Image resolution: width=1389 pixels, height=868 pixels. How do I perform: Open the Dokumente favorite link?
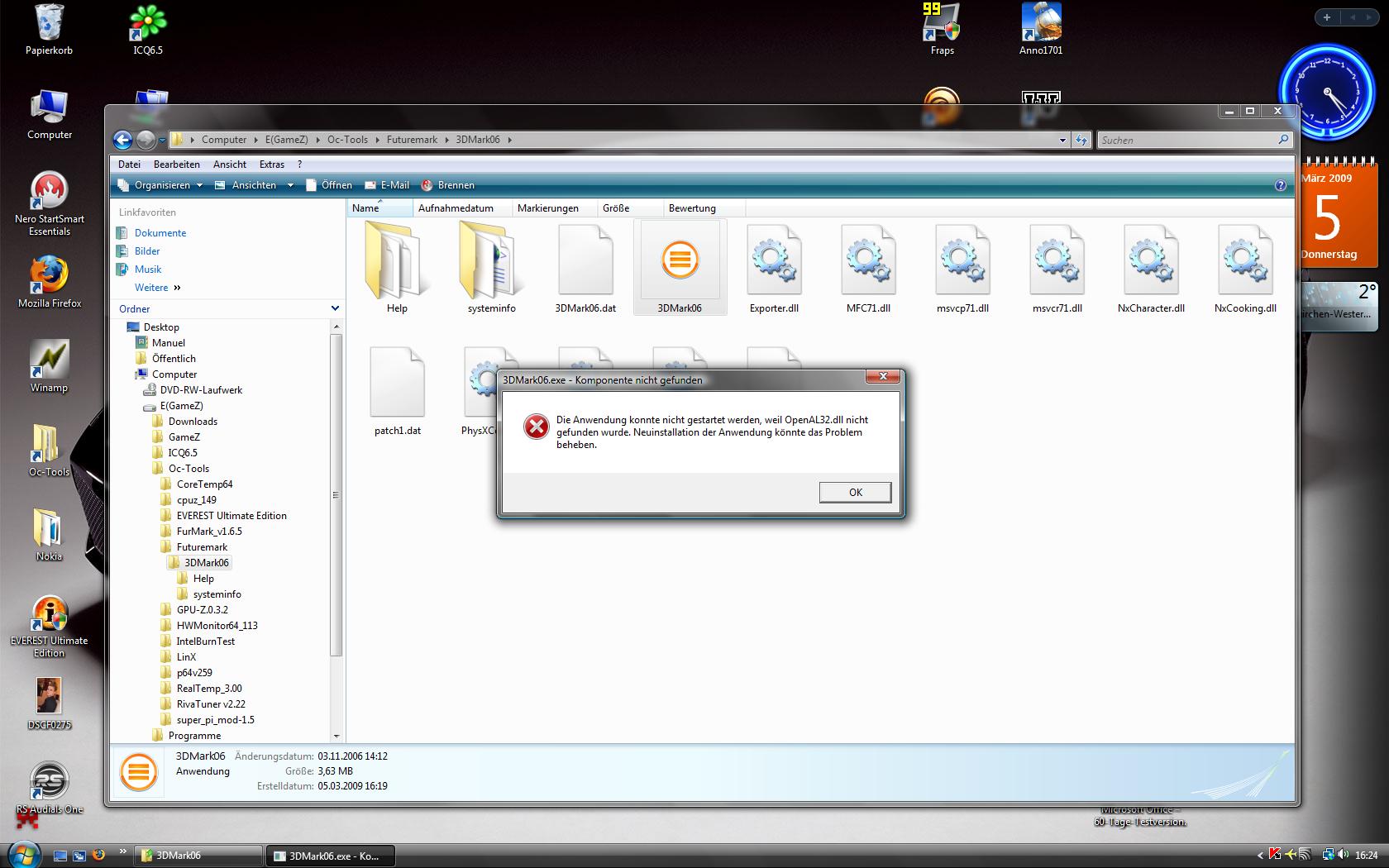pyautogui.click(x=160, y=233)
